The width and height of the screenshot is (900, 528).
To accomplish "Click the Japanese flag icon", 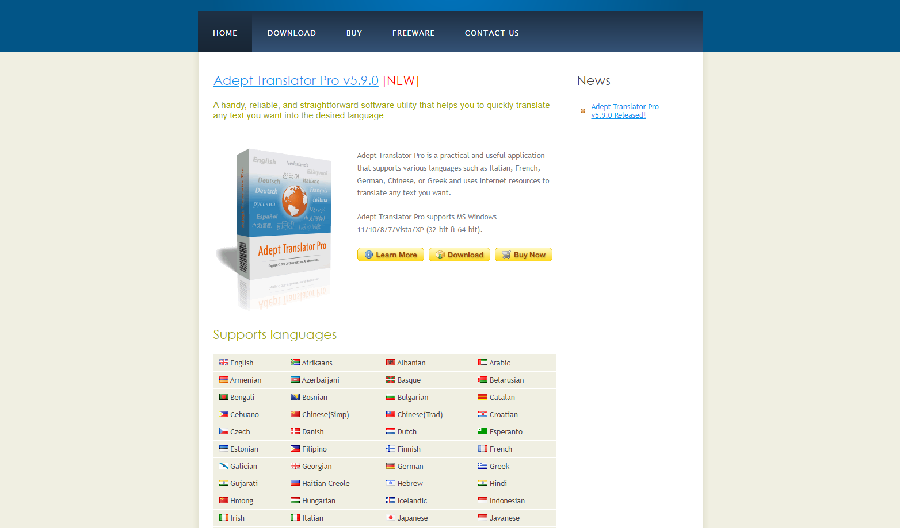I will [x=390, y=518].
